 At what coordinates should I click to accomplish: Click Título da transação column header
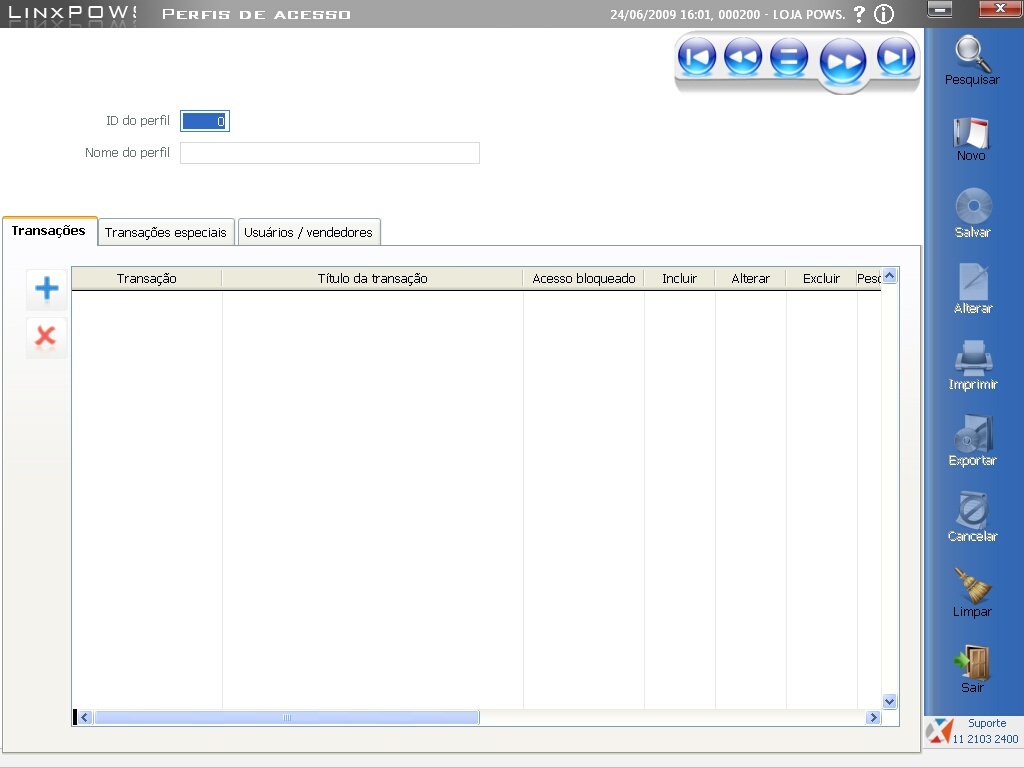[x=372, y=279]
